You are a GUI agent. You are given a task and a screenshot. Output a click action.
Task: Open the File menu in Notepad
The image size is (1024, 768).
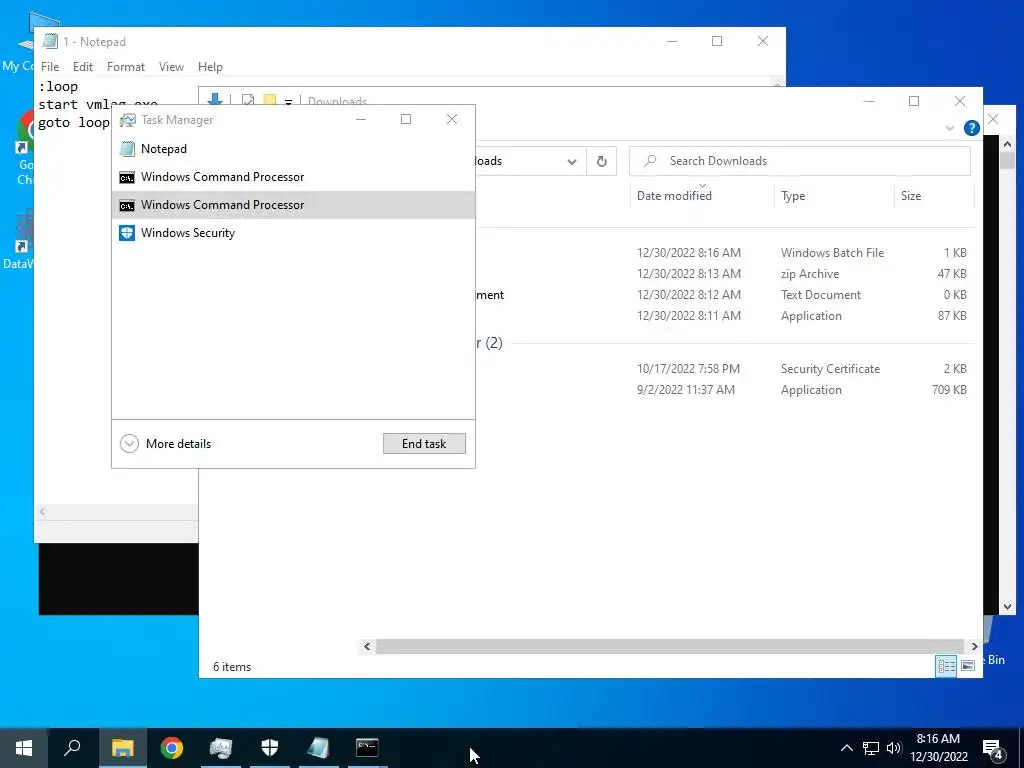pos(50,67)
